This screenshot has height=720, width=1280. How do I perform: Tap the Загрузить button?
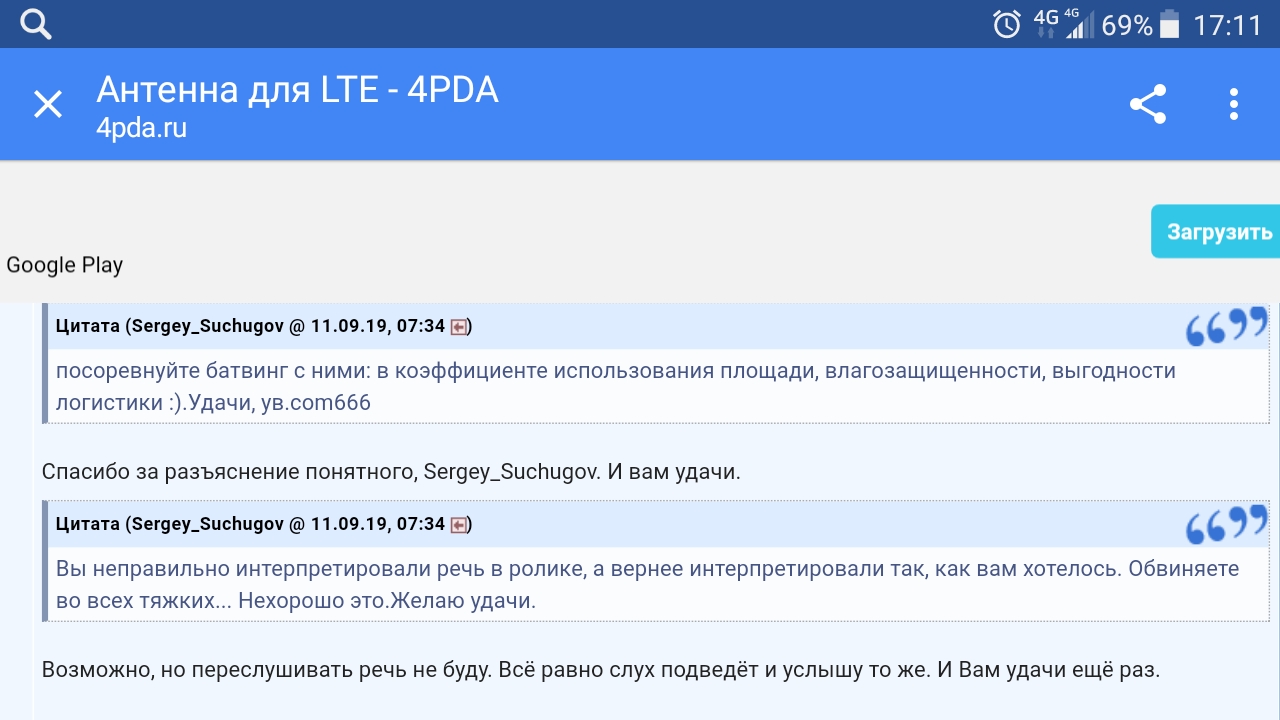click(x=1216, y=231)
